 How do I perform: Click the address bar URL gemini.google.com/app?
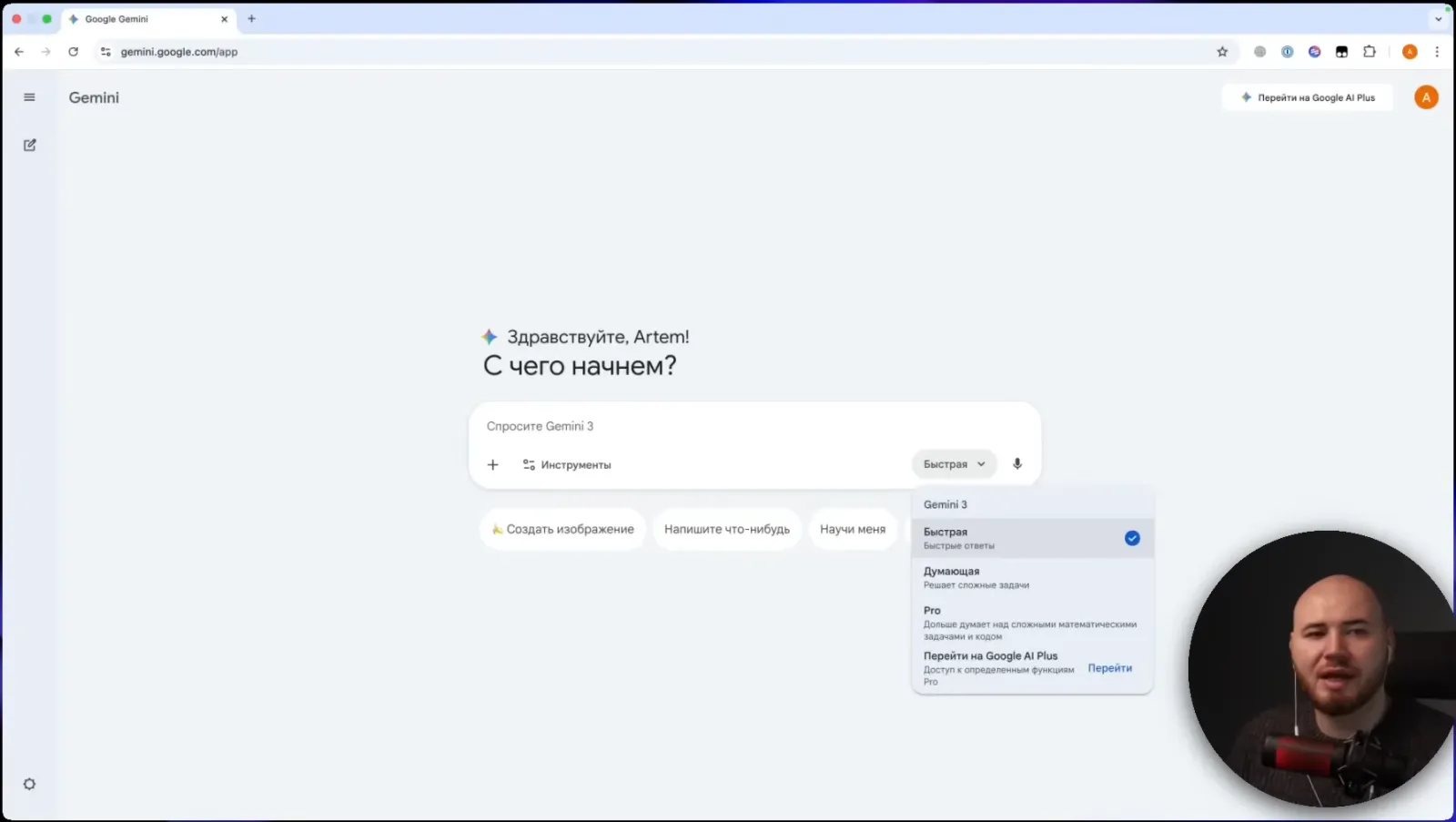tap(179, 52)
